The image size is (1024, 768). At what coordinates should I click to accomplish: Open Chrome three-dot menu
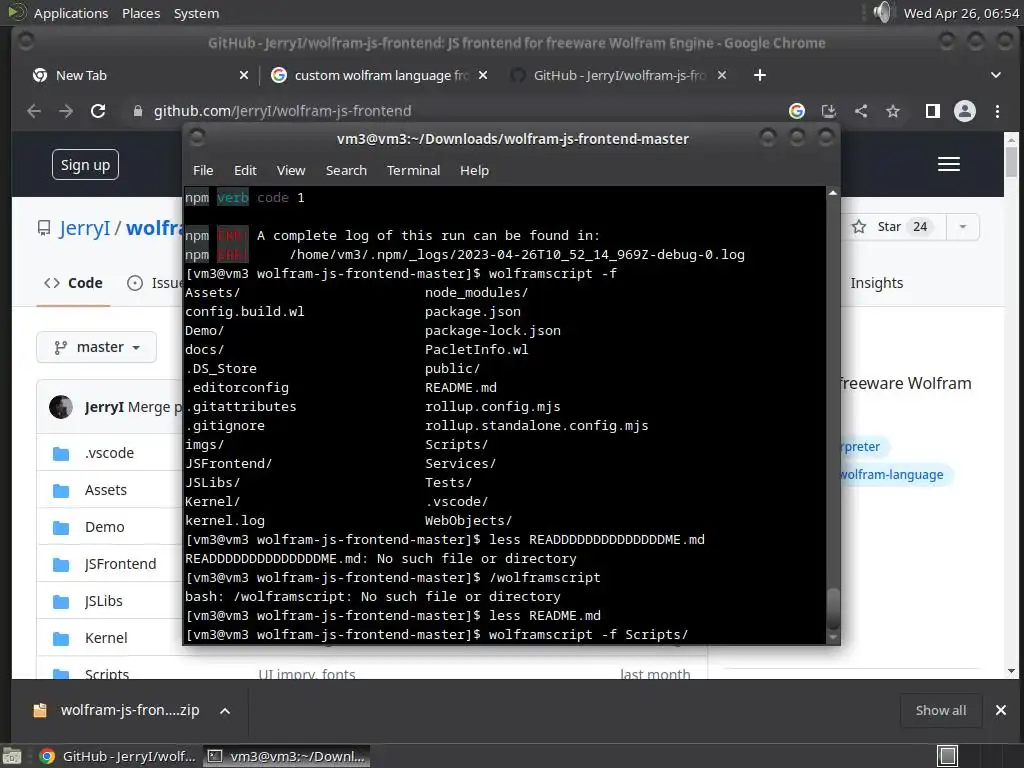pyautogui.click(x=997, y=111)
